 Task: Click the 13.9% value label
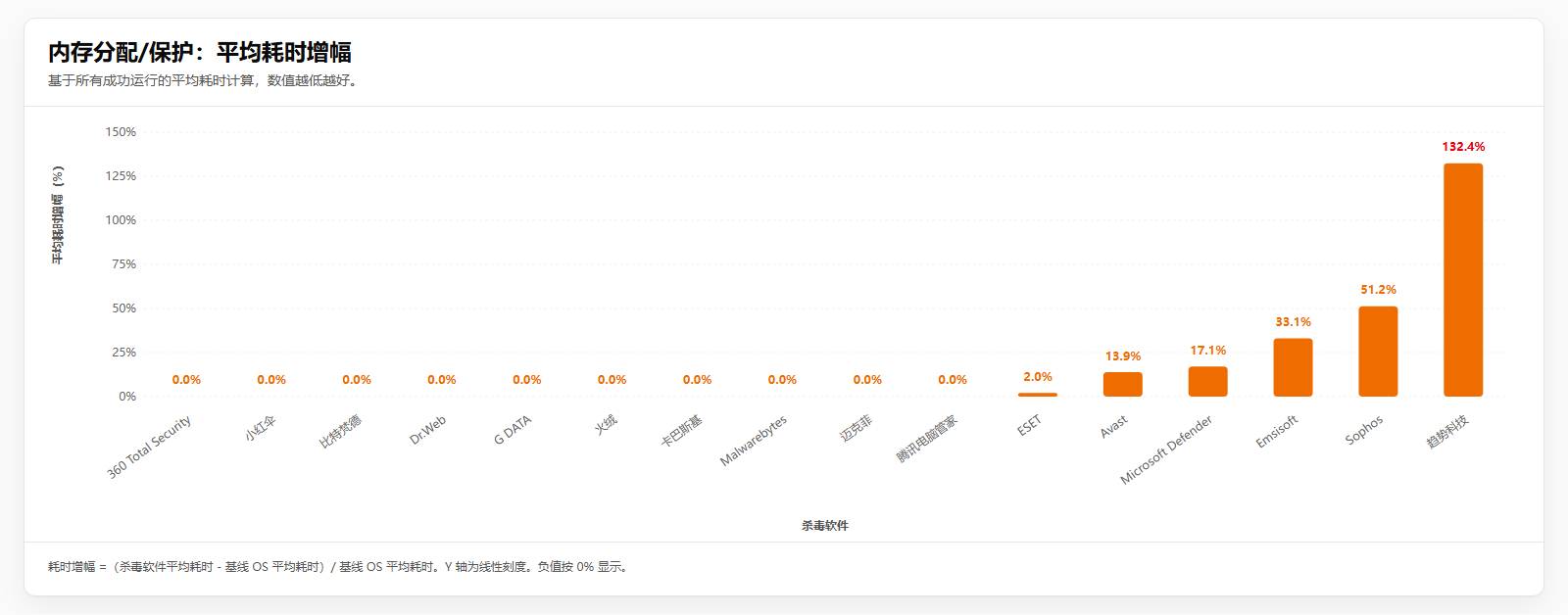click(x=1122, y=356)
